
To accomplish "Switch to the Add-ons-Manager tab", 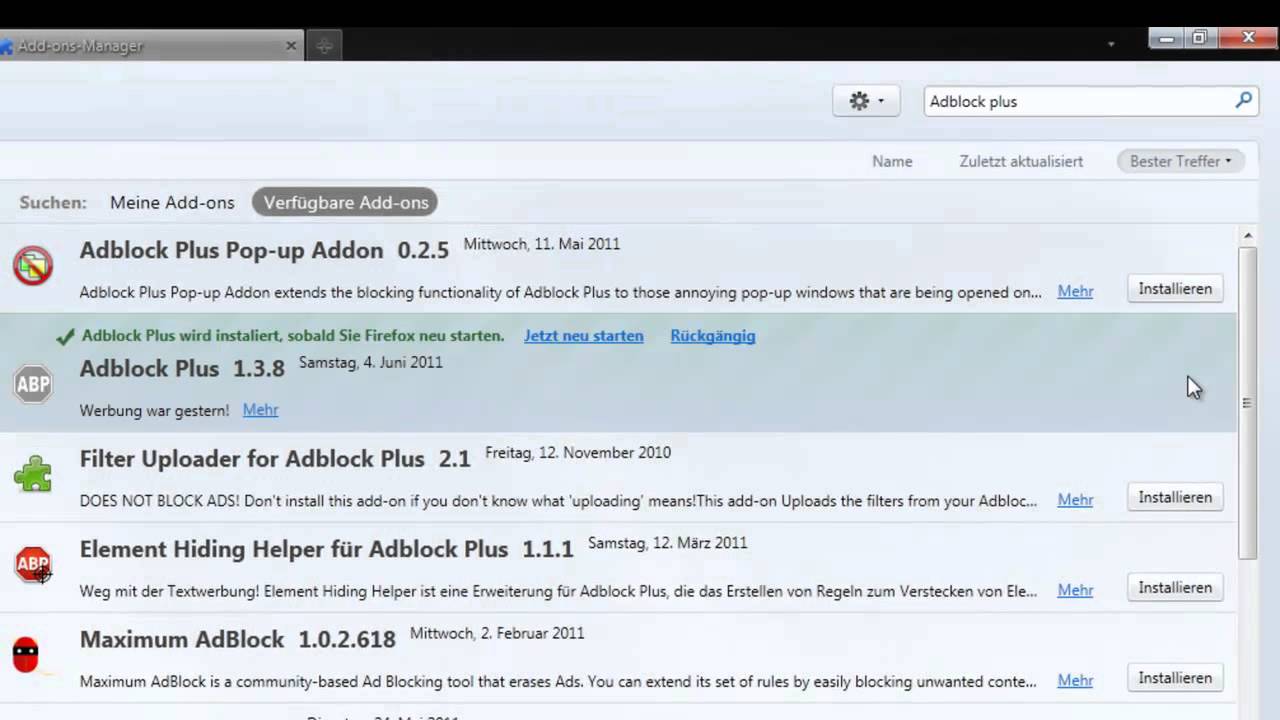I will (150, 45).
